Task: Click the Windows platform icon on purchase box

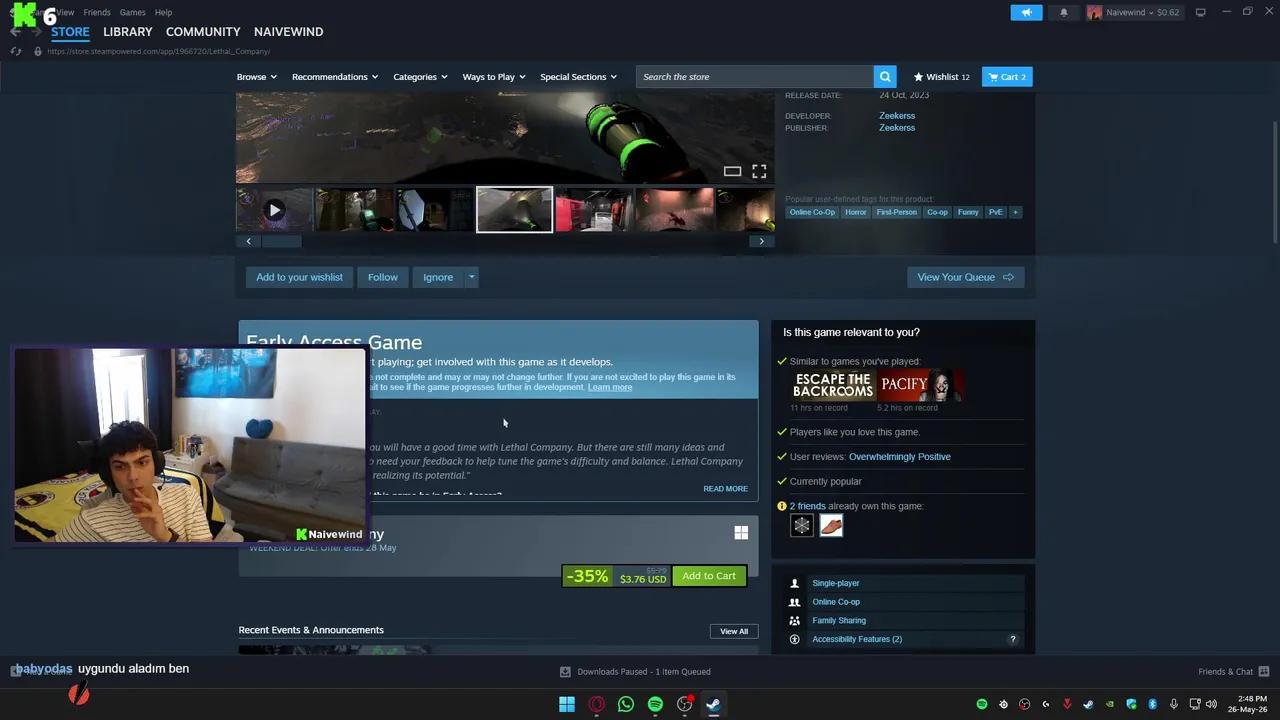Action: (x=741, y=533)
